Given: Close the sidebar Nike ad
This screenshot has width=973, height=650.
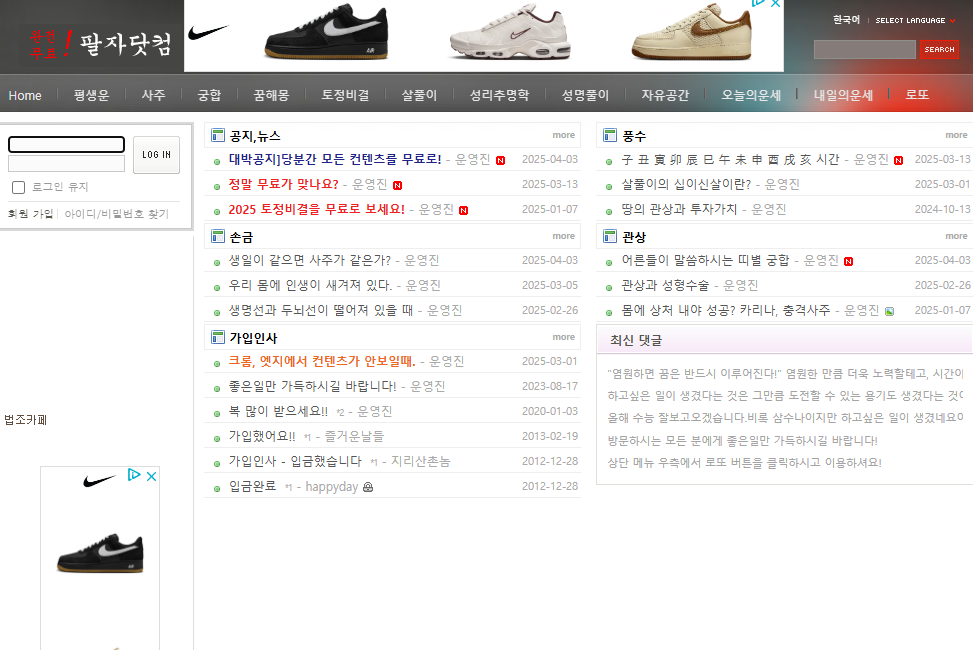Looking at the screenshot, I should 151,476.
